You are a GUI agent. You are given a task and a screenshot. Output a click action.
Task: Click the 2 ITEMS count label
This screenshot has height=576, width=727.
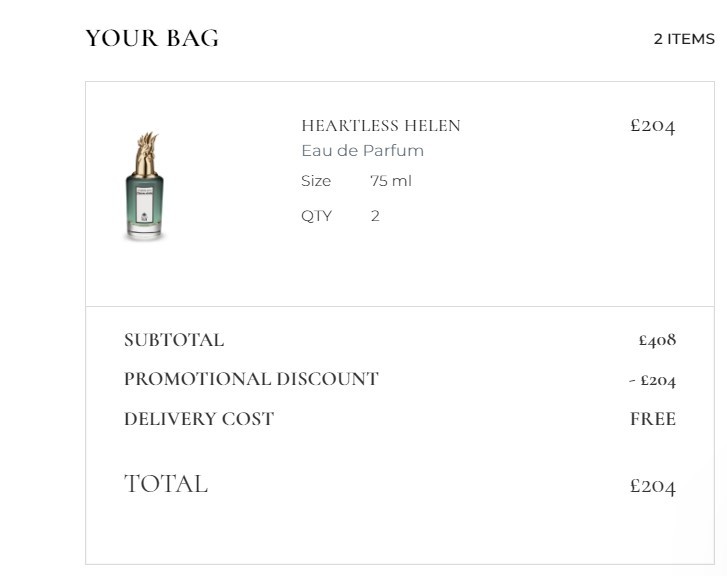pos(684,39)
